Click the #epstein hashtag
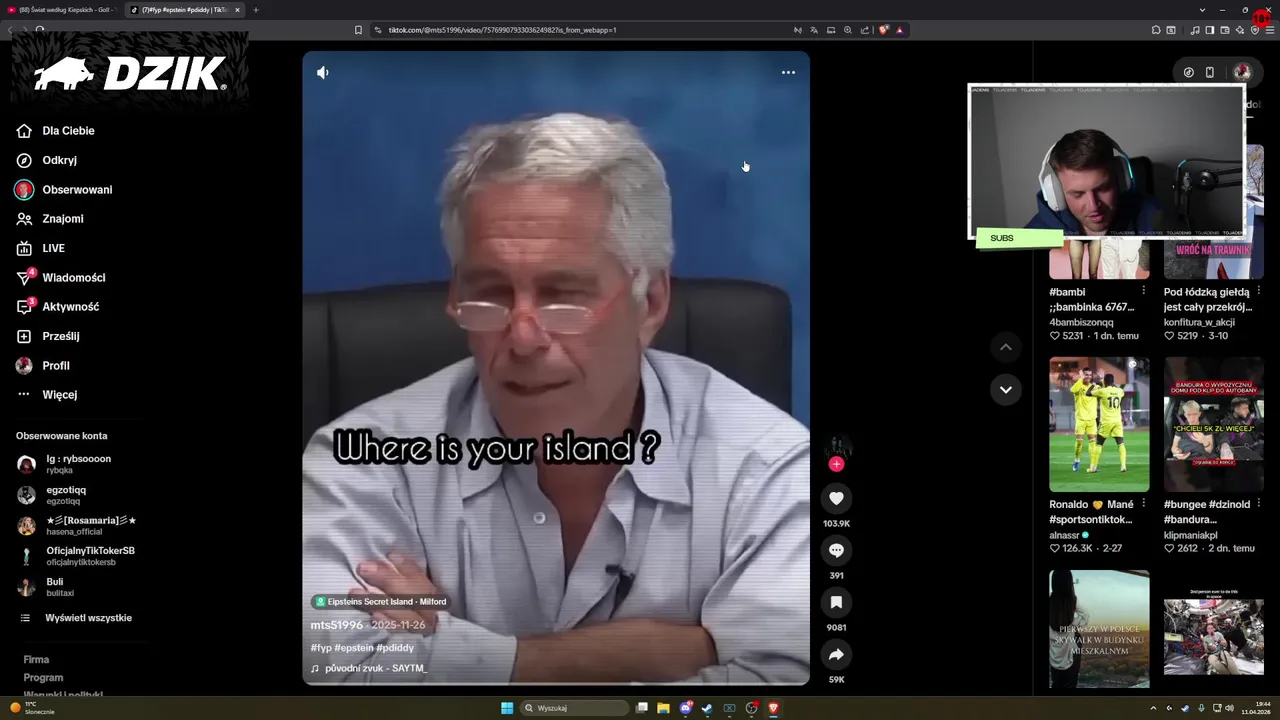1280x720 pixels. 354,648
